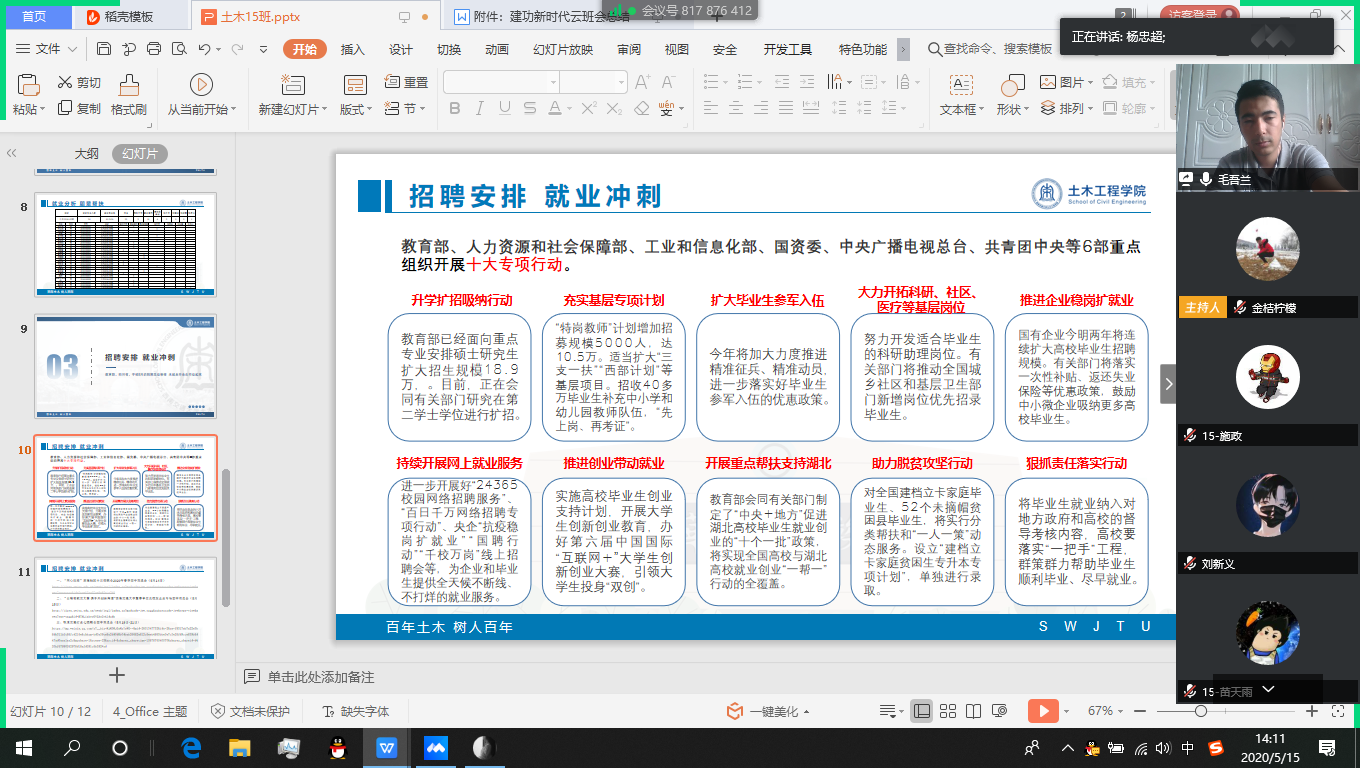Click the zoom slider handle in status bar
The image size is (1360, 768).
pos(1201,711)
